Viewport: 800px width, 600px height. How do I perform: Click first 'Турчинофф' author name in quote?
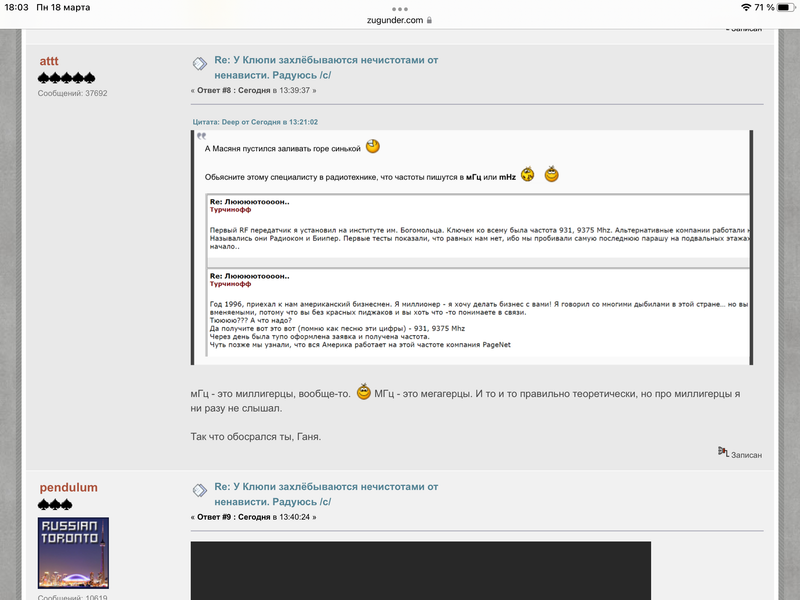pyautogui.click(x=230, y=209)
